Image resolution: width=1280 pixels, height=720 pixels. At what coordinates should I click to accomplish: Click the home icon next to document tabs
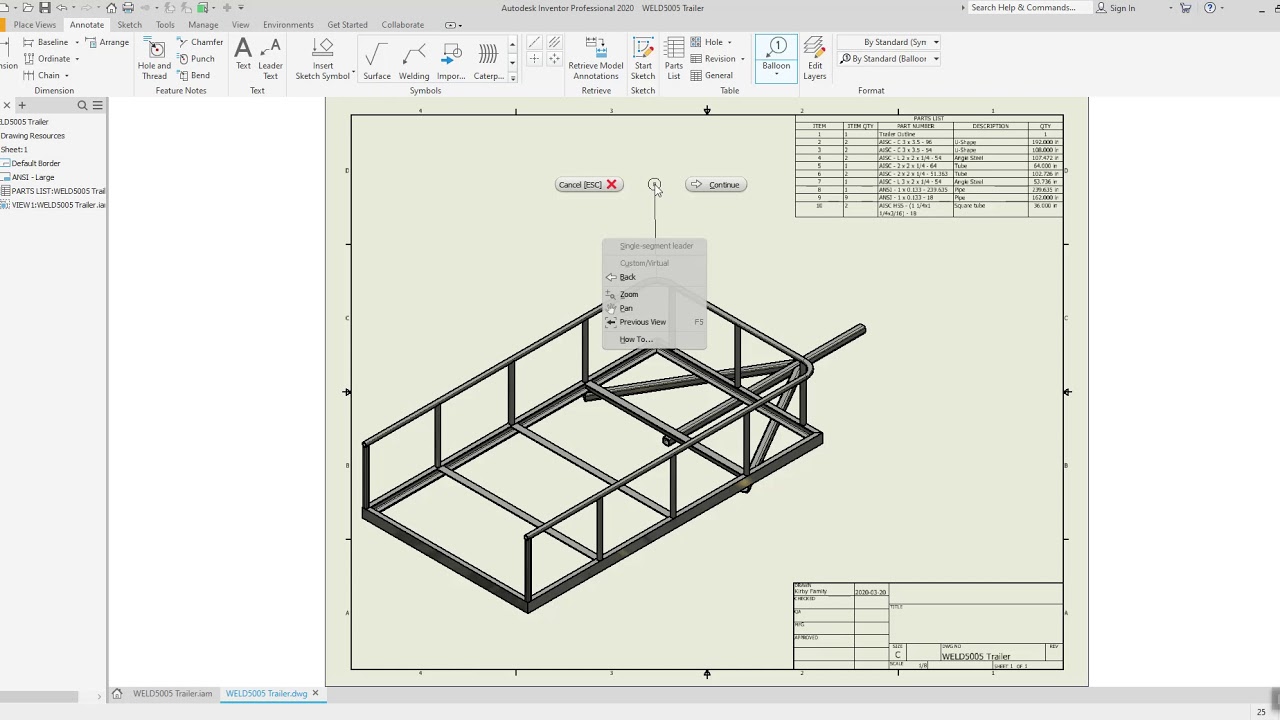coord(117,693)
